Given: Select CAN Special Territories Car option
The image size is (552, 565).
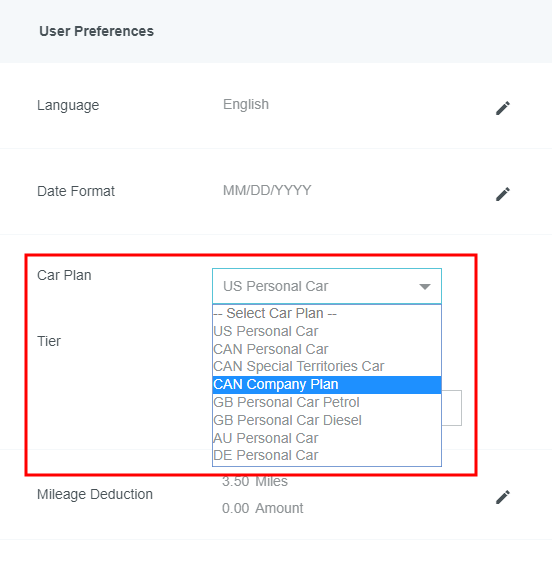Looking at the screenshot, I should tap(327, 366).
